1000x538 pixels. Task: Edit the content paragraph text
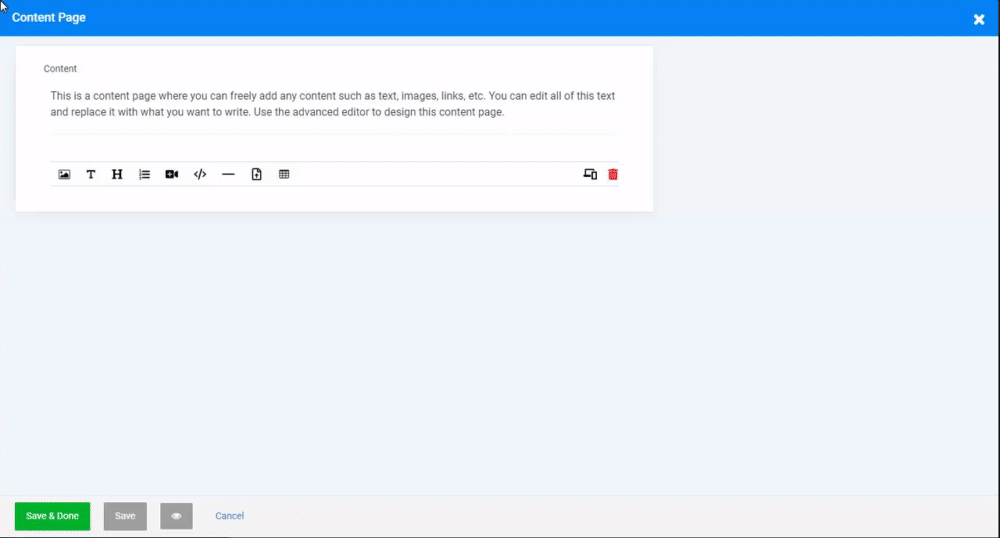pos(333,104)
